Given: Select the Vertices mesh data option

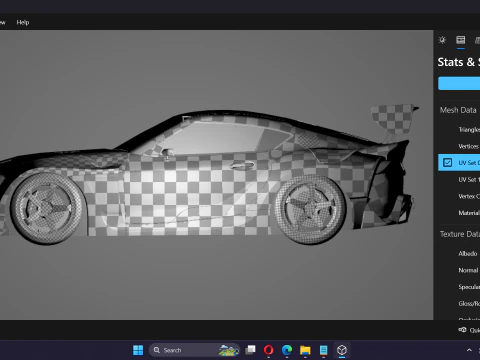Looking at the screenshot, I should (469, 146).
